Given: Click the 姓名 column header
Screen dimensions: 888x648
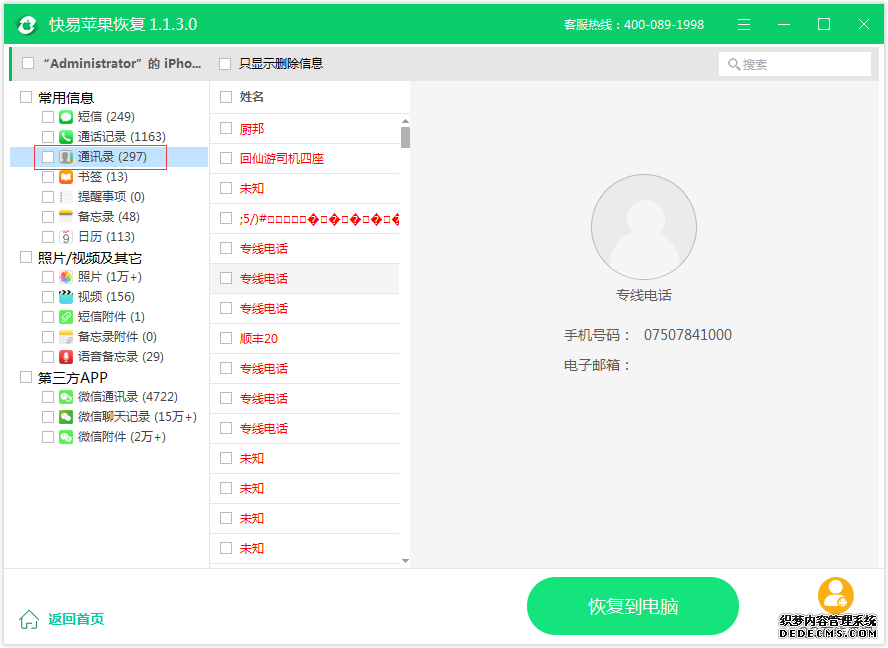Looking at the screenshot, I should [x=252, y=97].
